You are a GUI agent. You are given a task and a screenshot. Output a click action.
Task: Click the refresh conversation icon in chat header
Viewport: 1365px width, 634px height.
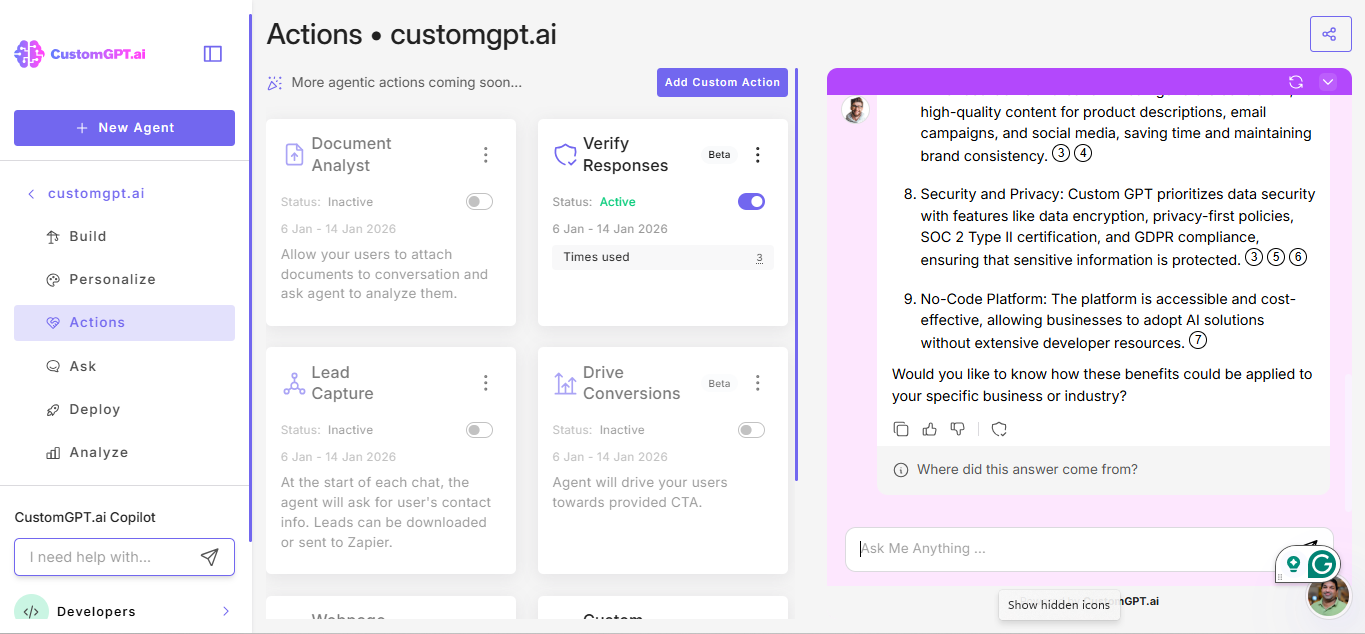[1296, 82]
